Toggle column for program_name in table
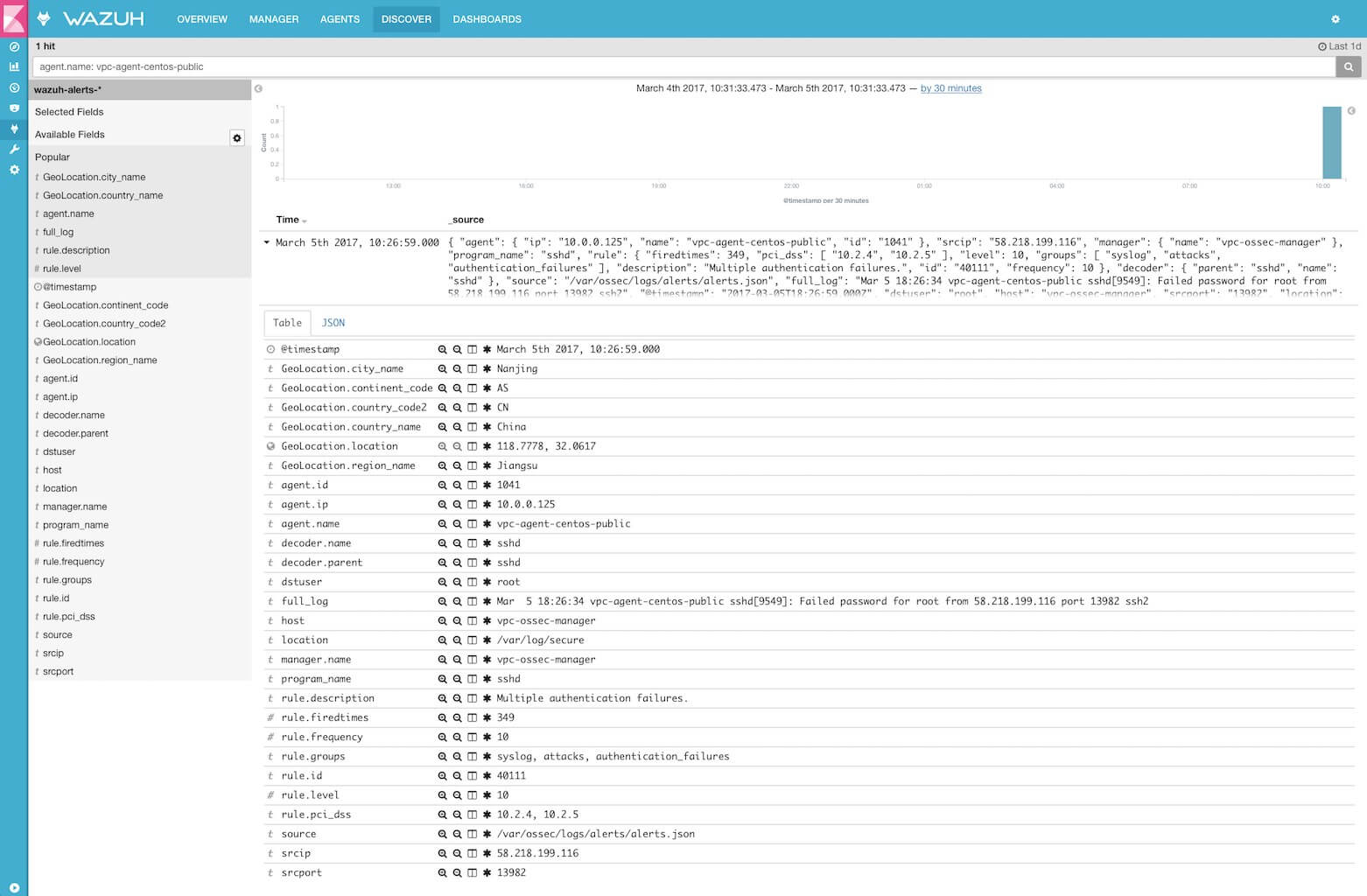The width and height of the screenshot is (1367, 896). pos(472,679)
